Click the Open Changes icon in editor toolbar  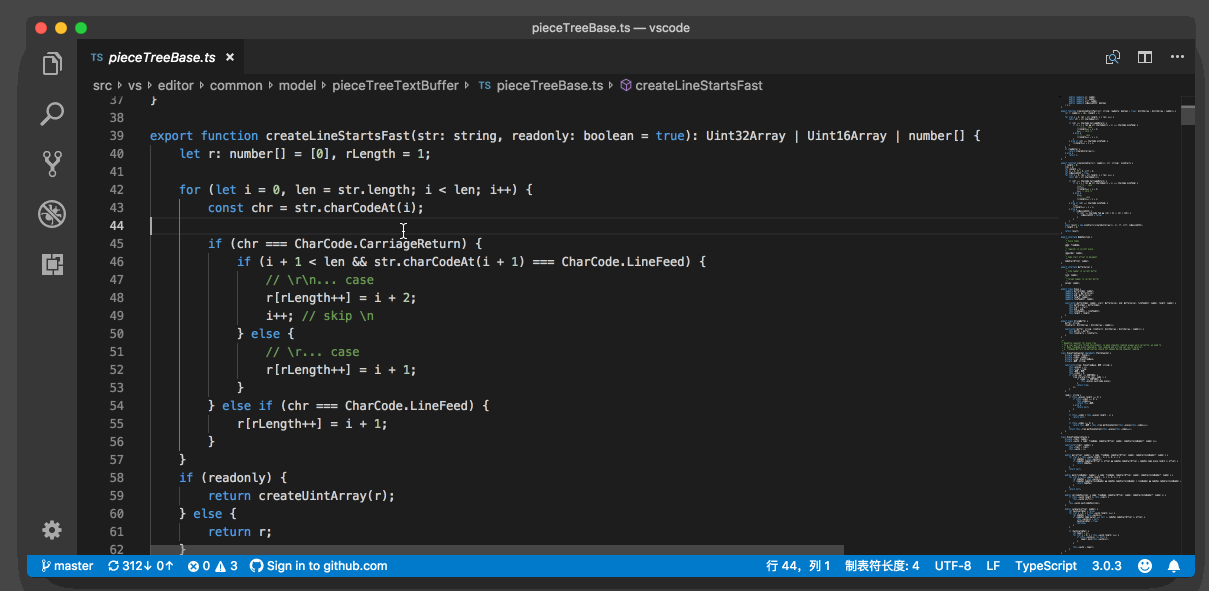pos(1113,58)
